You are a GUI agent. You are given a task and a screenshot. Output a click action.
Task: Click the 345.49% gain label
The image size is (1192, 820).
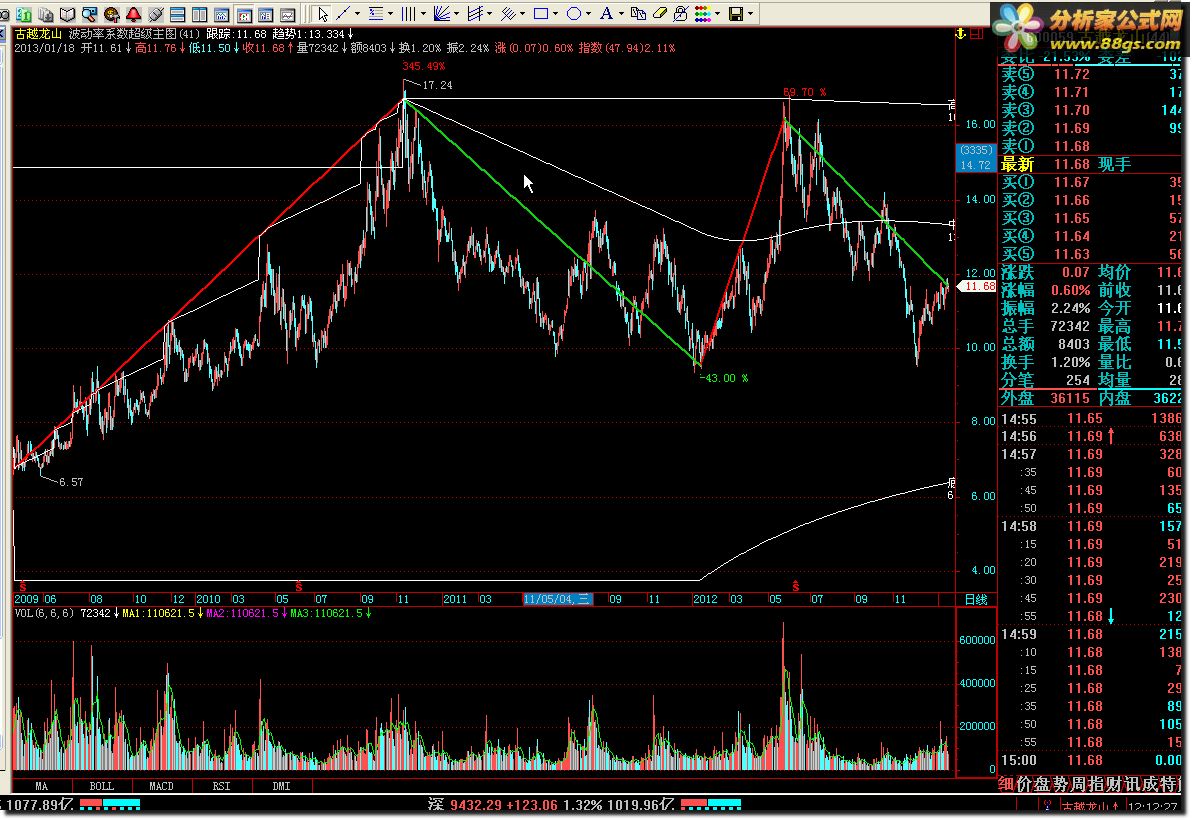(424, 67)
